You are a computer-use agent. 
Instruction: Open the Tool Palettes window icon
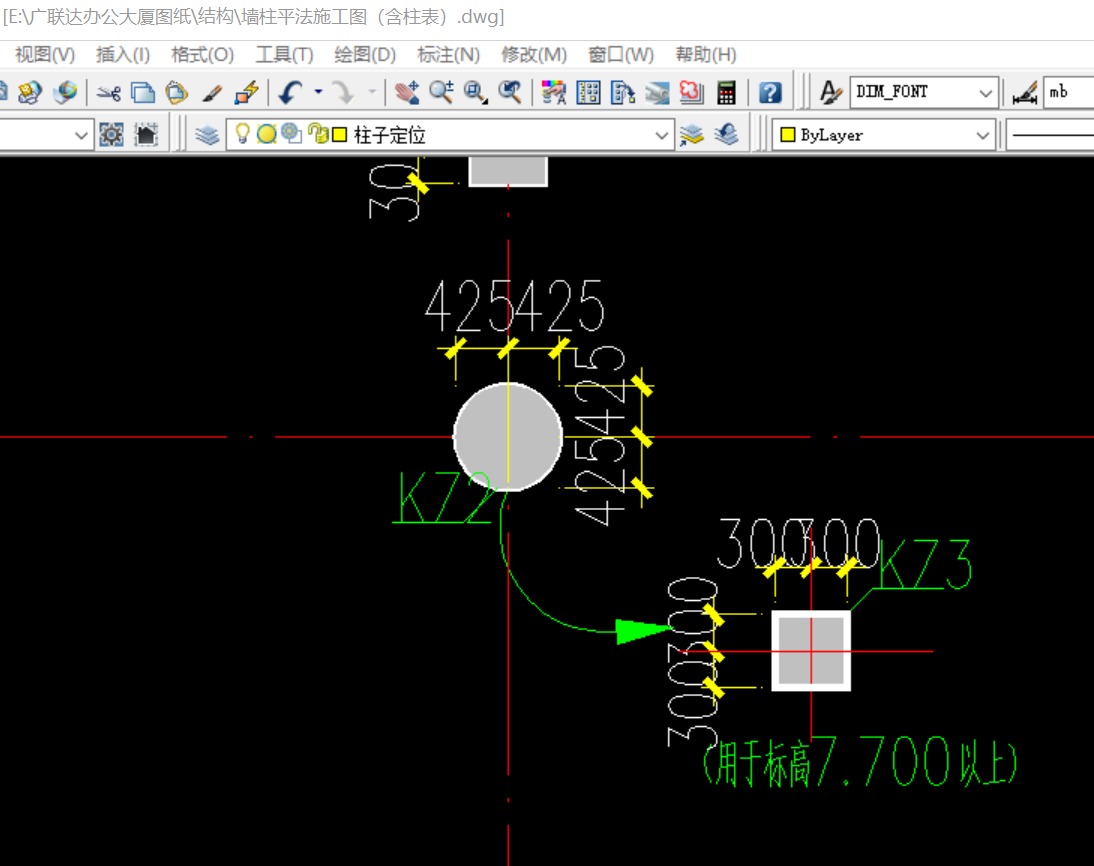[x=622, y=92]
